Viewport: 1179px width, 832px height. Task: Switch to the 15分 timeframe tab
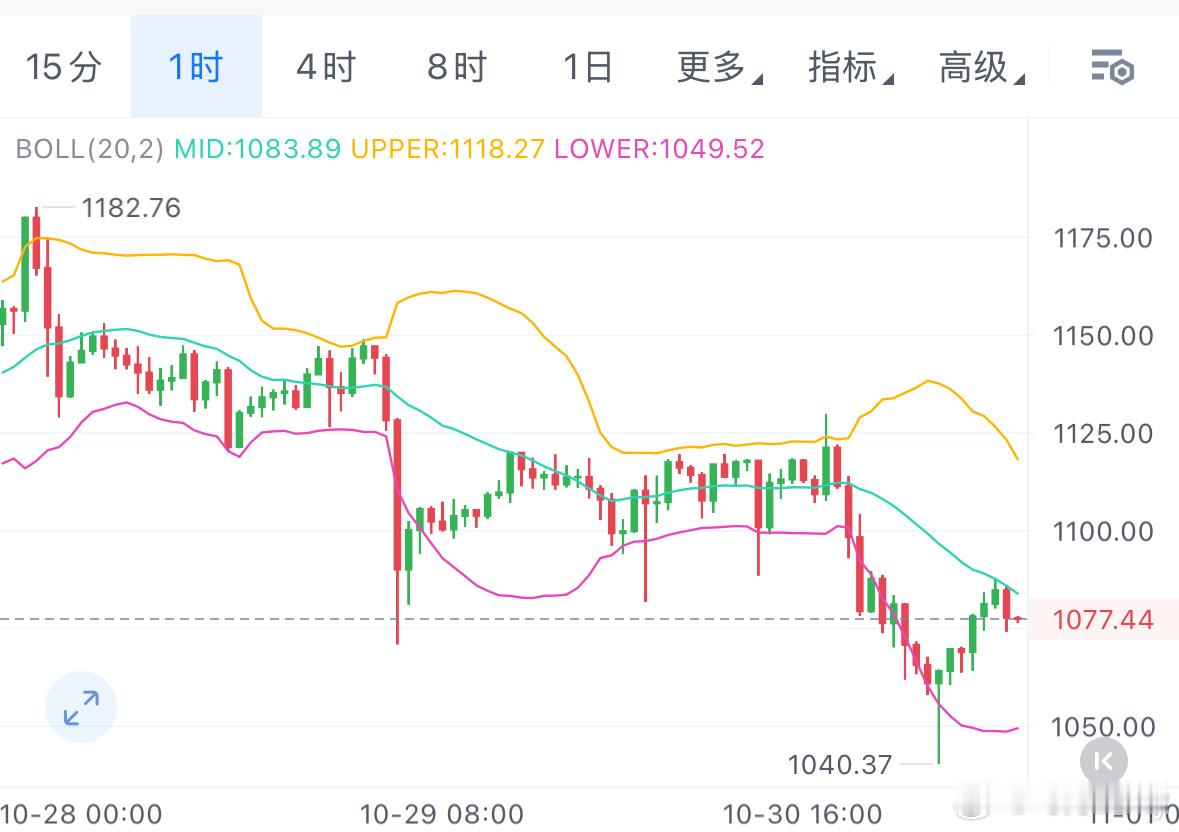[x=64, y=66]
